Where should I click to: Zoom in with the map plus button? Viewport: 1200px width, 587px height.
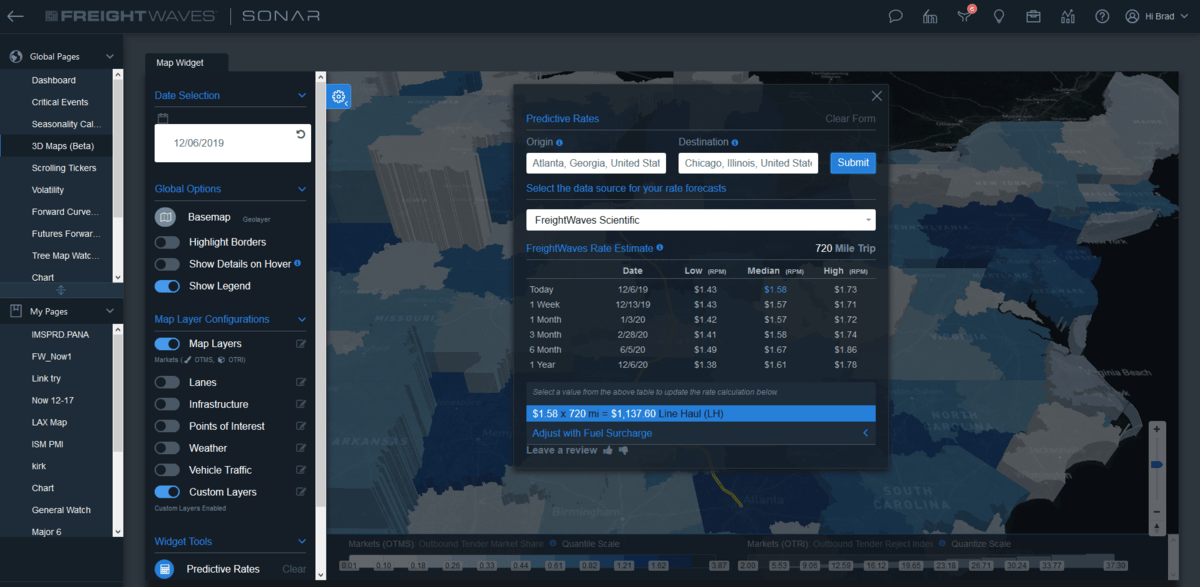coord(1157,429)
